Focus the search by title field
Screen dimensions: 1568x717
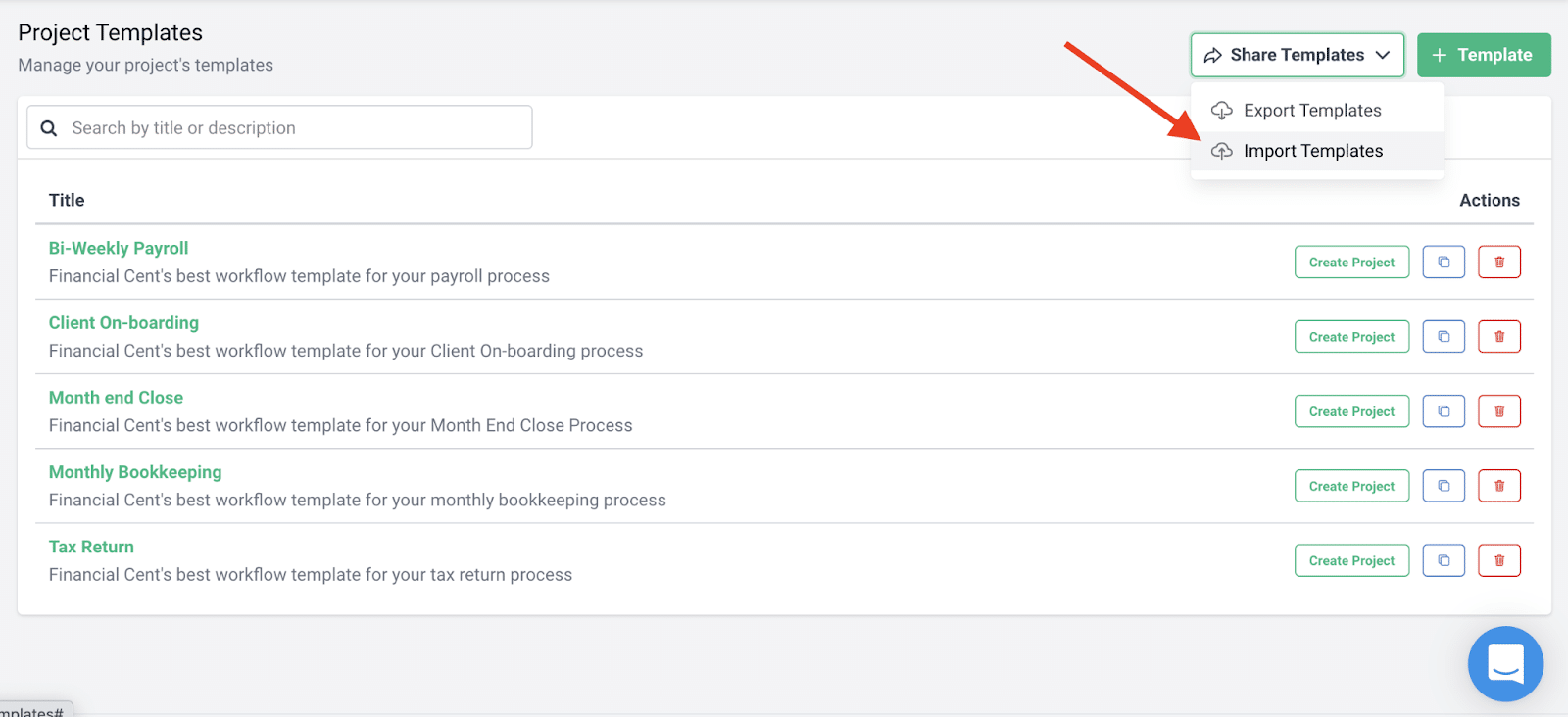pos(279,127)
